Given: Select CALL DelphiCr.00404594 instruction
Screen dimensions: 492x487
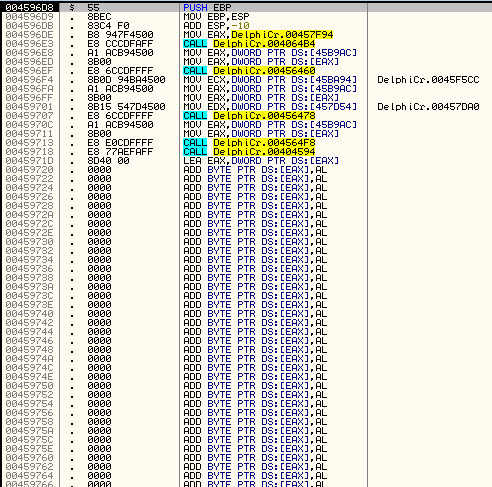Looking at the screenshot, I should point(249,152).
